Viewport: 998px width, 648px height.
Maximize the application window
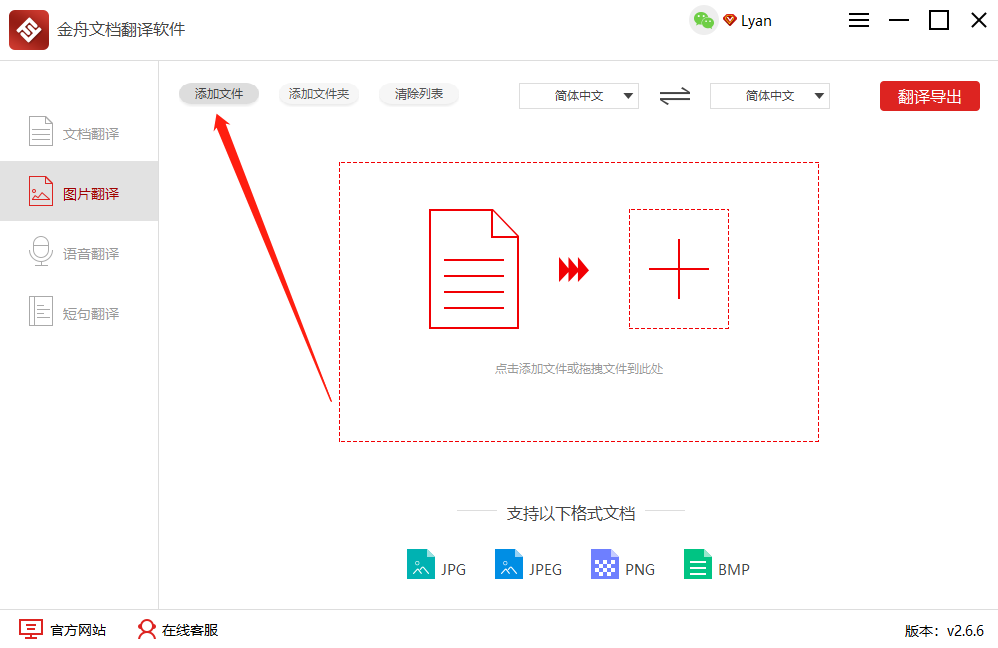click(x=939, y=20)
